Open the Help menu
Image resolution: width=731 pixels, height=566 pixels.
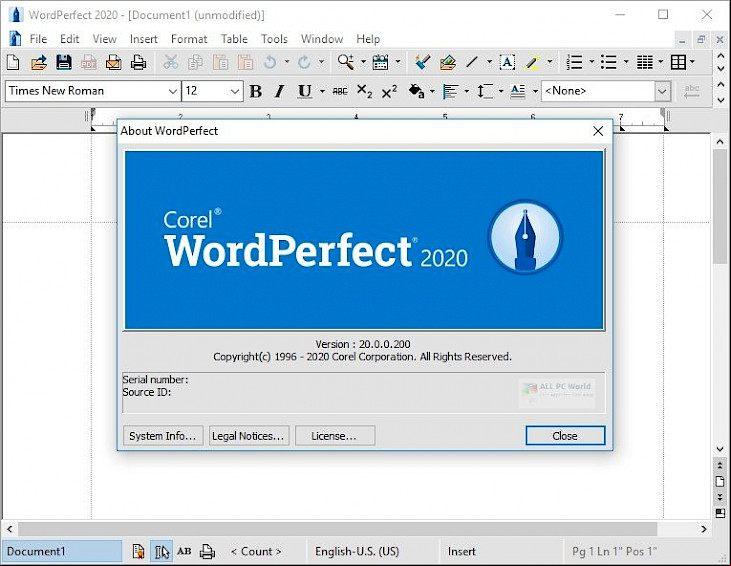[x=368, y=39]
